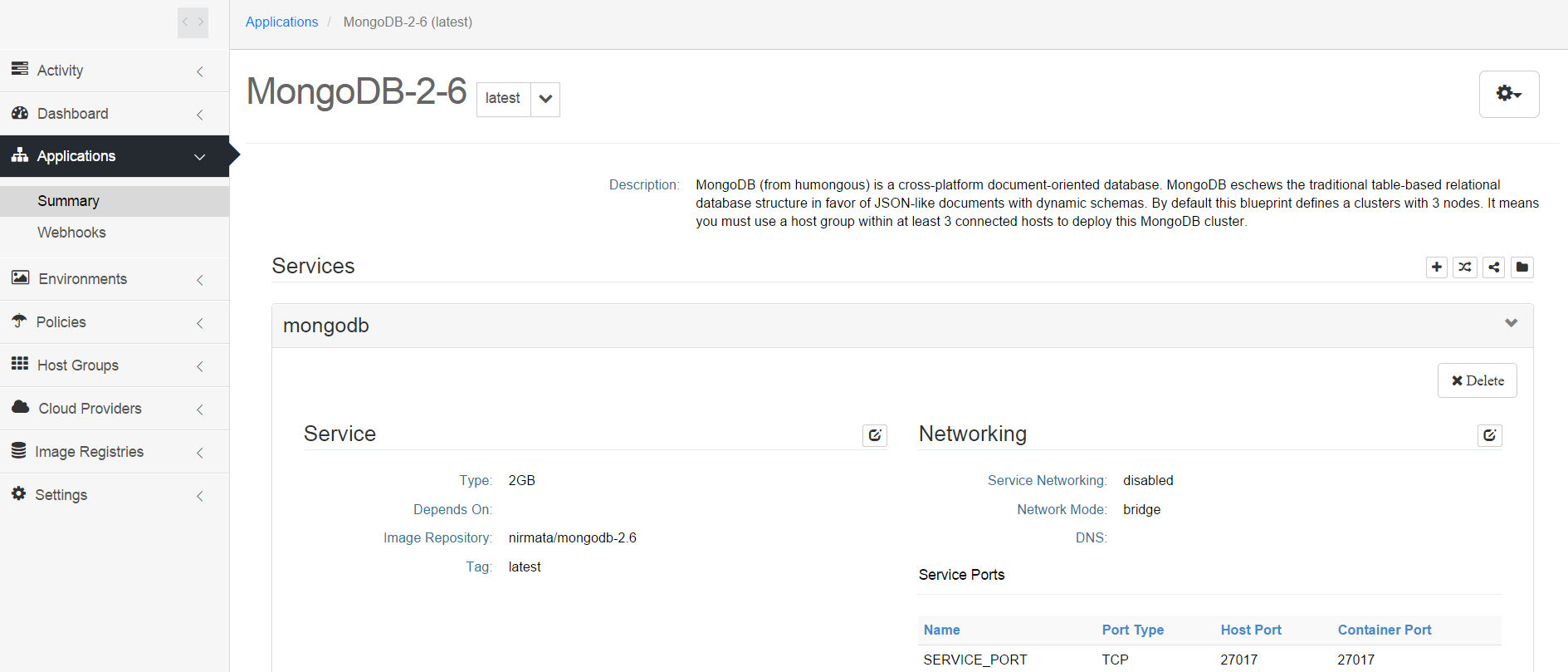1568x672 pixels.
Task: Expand the Policies menu chevron
Action: [200, 323]
